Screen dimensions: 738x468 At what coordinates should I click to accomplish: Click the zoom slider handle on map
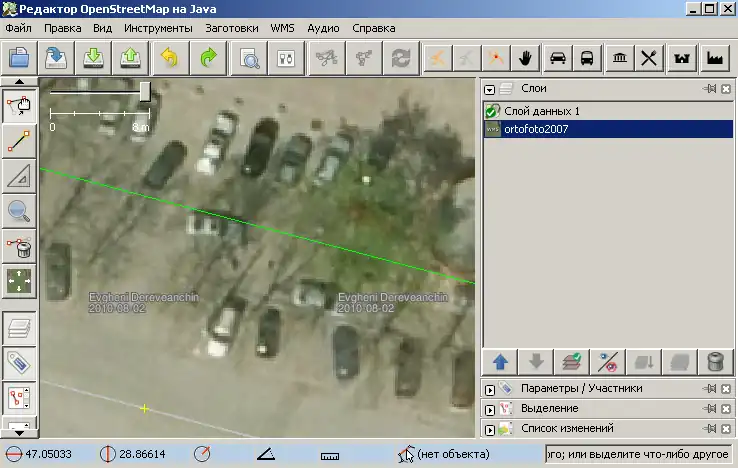[x=145, y=92]
